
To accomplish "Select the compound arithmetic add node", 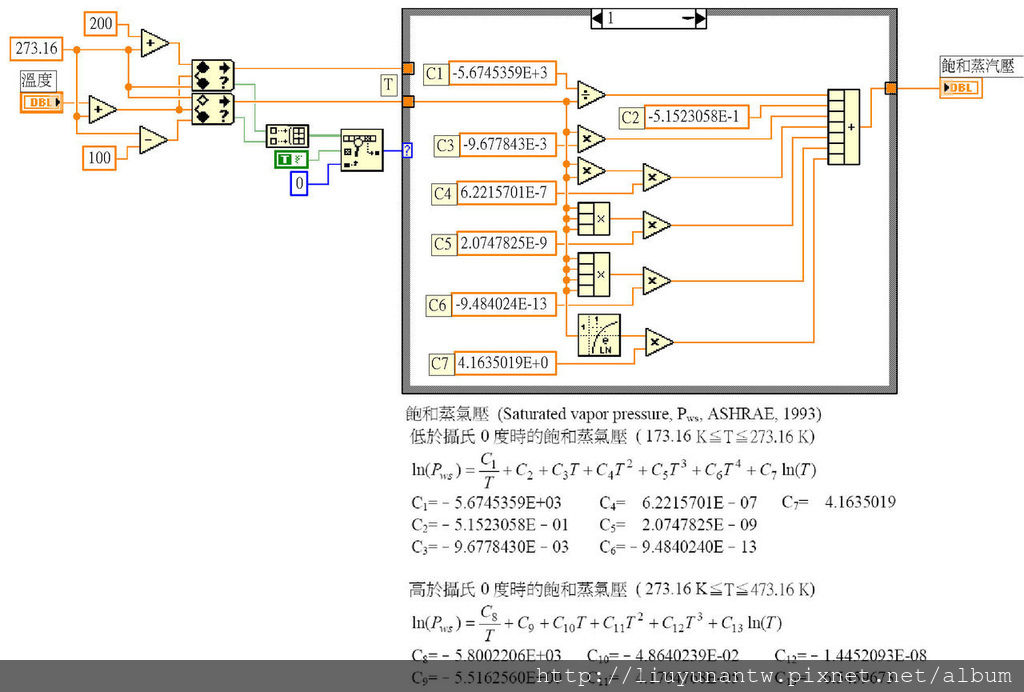I will click(844, 127).
